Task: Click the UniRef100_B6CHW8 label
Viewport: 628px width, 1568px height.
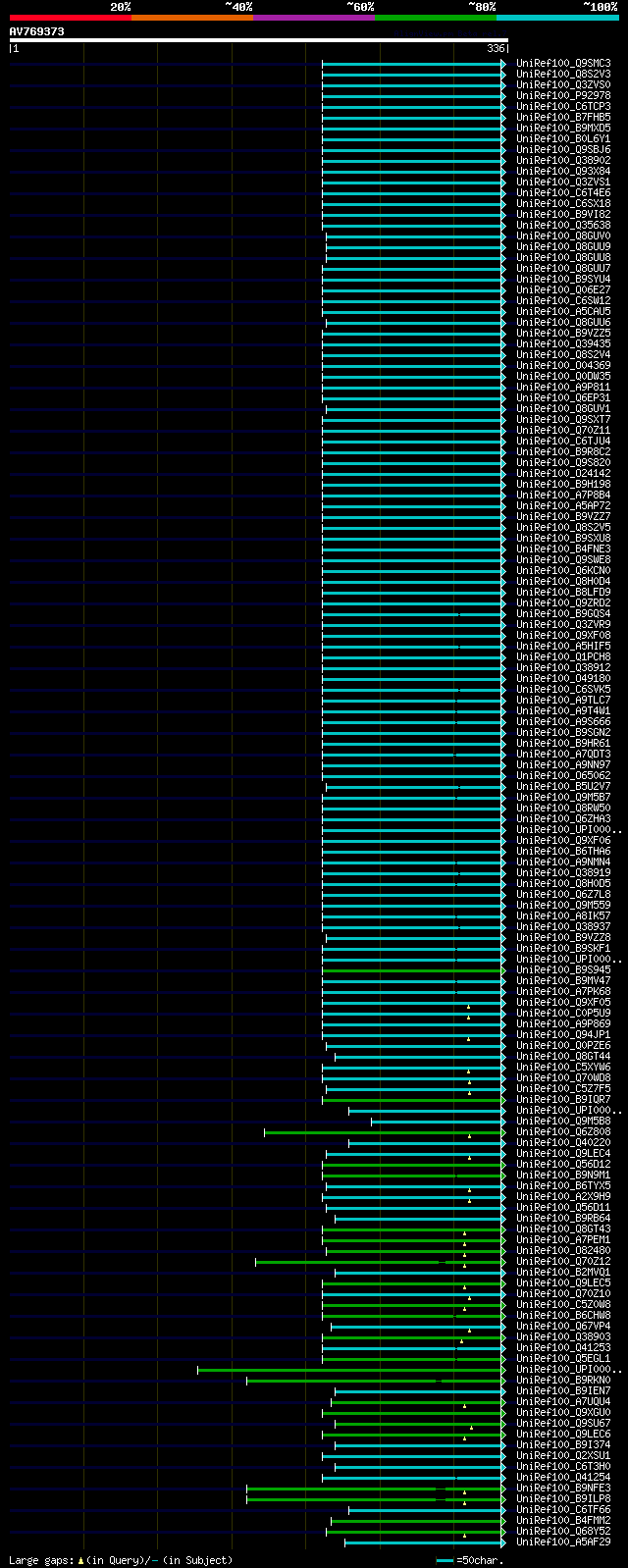Action: coord(563,1316)
